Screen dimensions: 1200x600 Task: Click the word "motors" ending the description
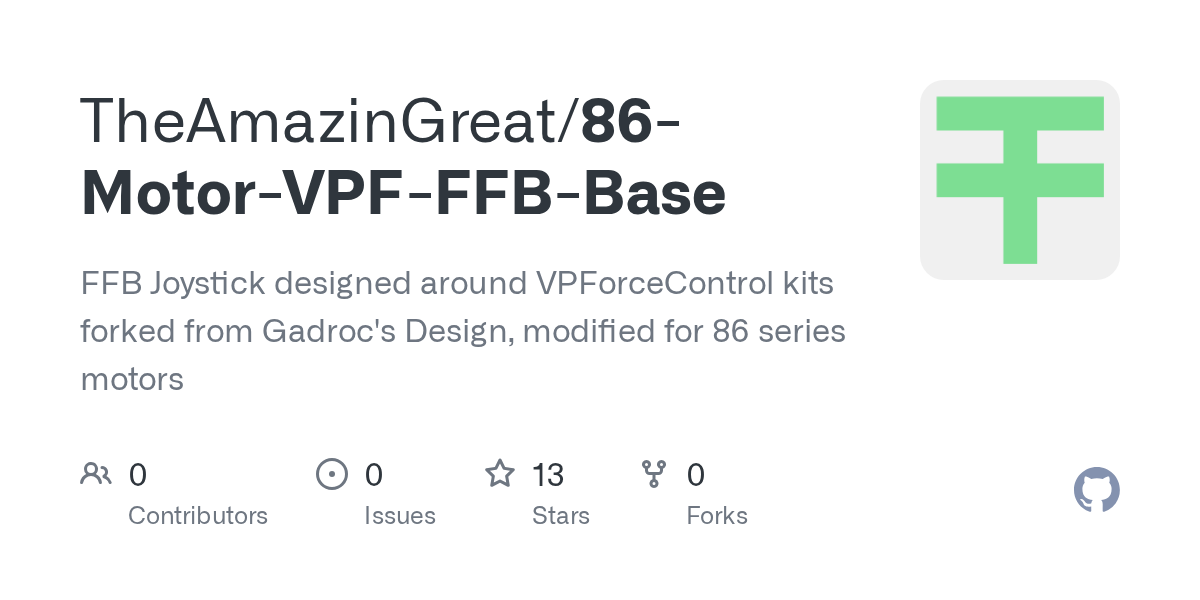tap(132, 379)
